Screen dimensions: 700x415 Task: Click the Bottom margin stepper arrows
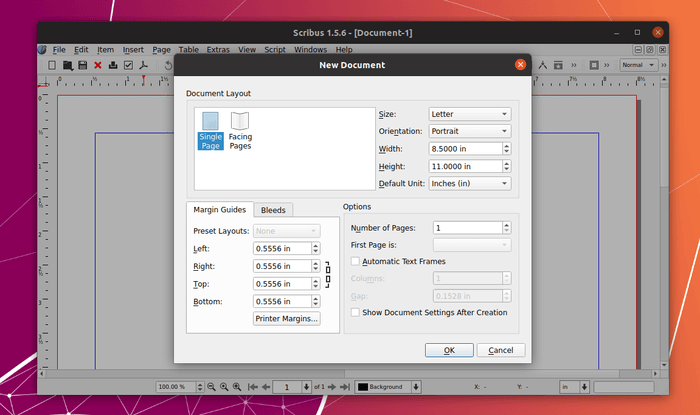coord(316,302)
